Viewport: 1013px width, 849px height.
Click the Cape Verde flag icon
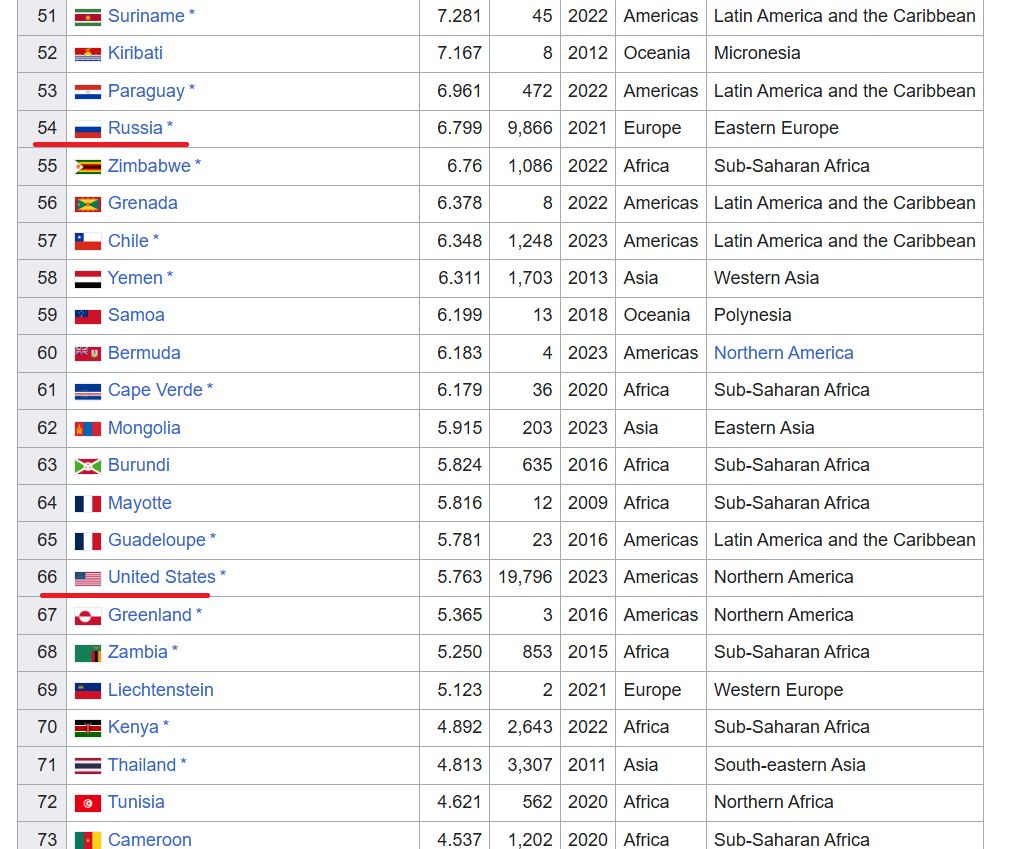click(x=87, y=391)
